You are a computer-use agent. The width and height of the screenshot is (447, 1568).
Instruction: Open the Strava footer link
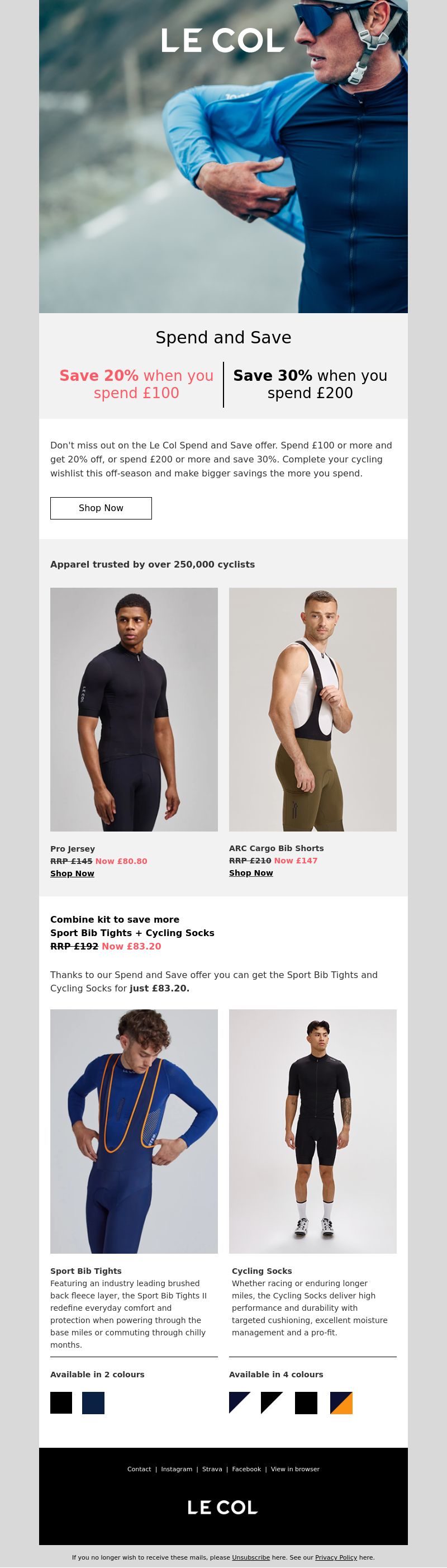212,1469
